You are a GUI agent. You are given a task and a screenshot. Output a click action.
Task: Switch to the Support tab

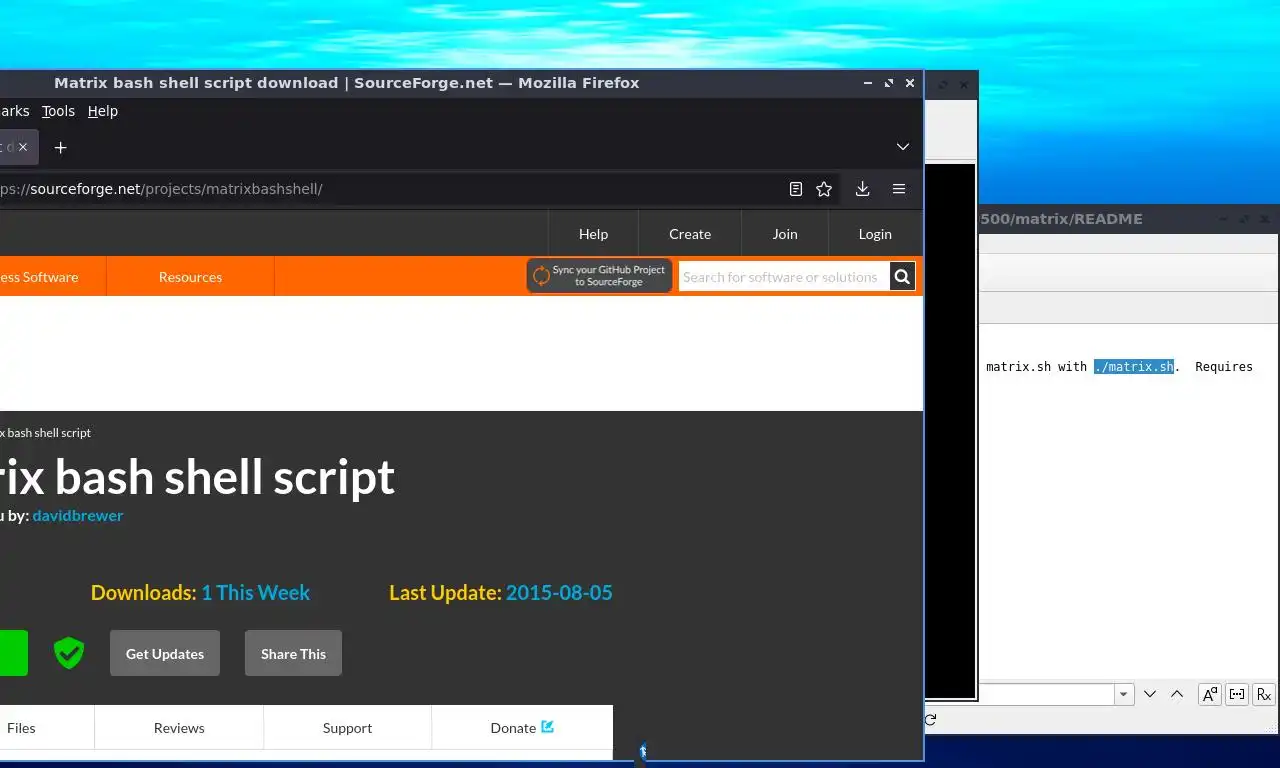[x=347, y=727]
